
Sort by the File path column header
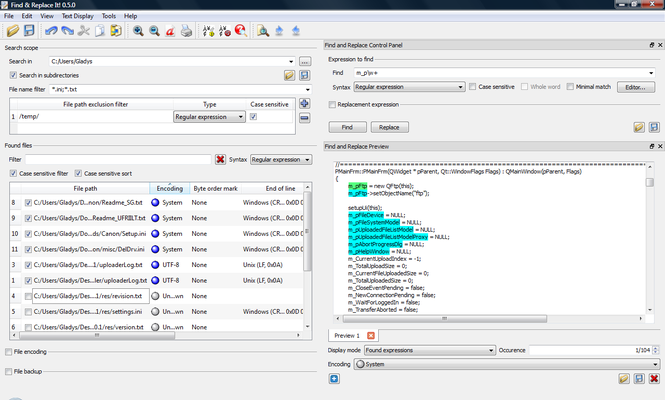(x=85, y=188)
